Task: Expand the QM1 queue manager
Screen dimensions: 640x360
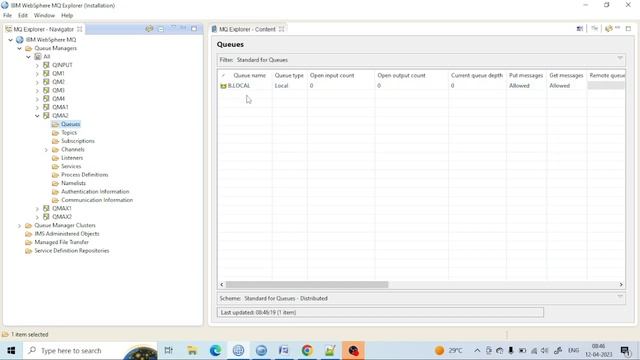Action: pos(37,74)
